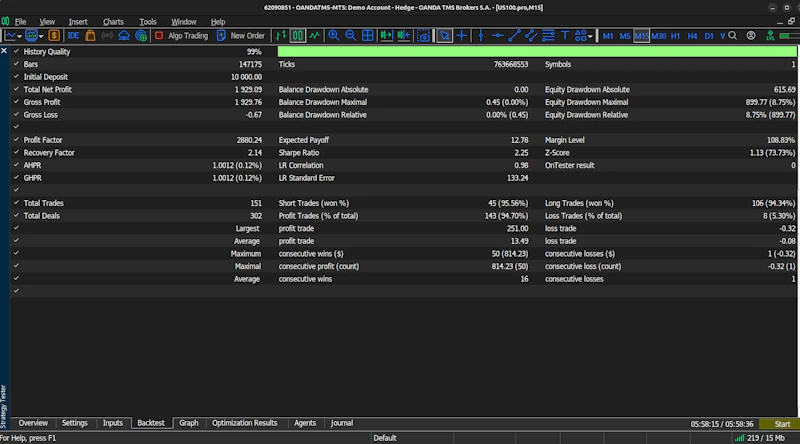Switch to the Journal tab
800x444 pixels.
[341, 423]
